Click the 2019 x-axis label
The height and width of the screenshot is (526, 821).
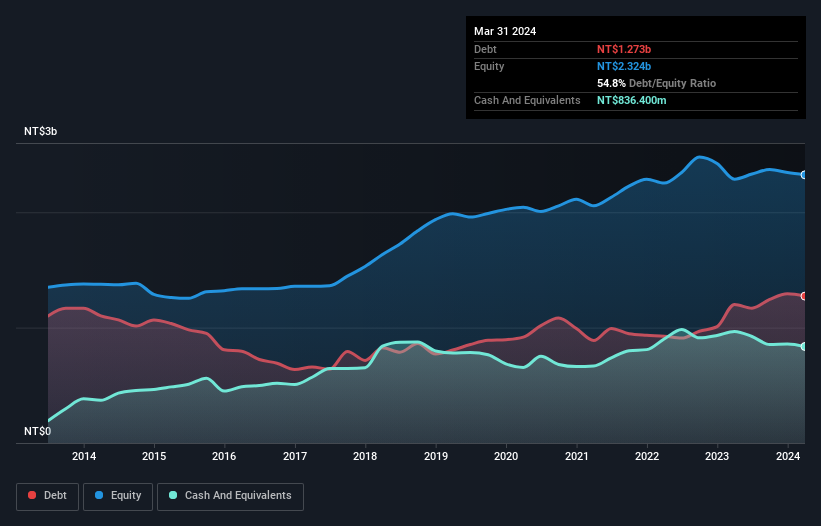[436, 456]
